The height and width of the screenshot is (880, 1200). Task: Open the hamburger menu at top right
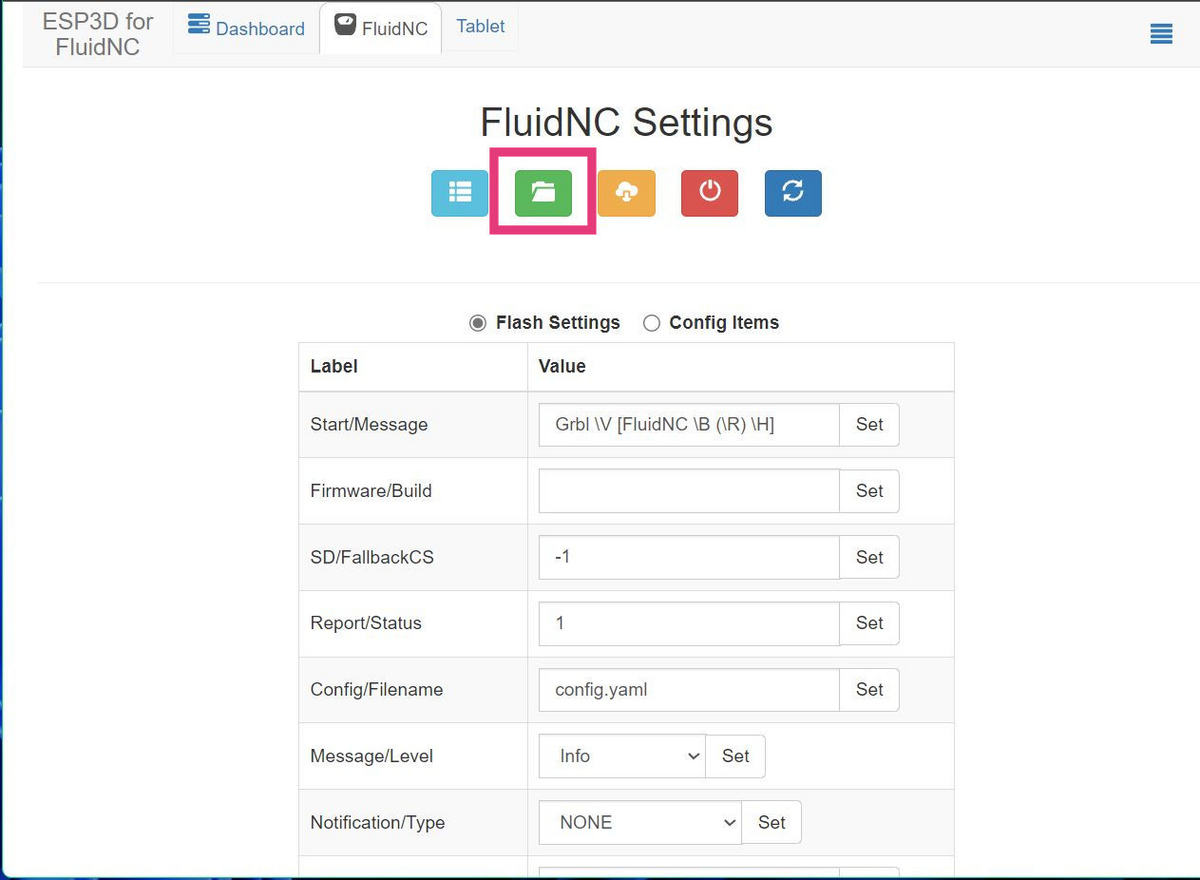click(x=1161, y=34)
